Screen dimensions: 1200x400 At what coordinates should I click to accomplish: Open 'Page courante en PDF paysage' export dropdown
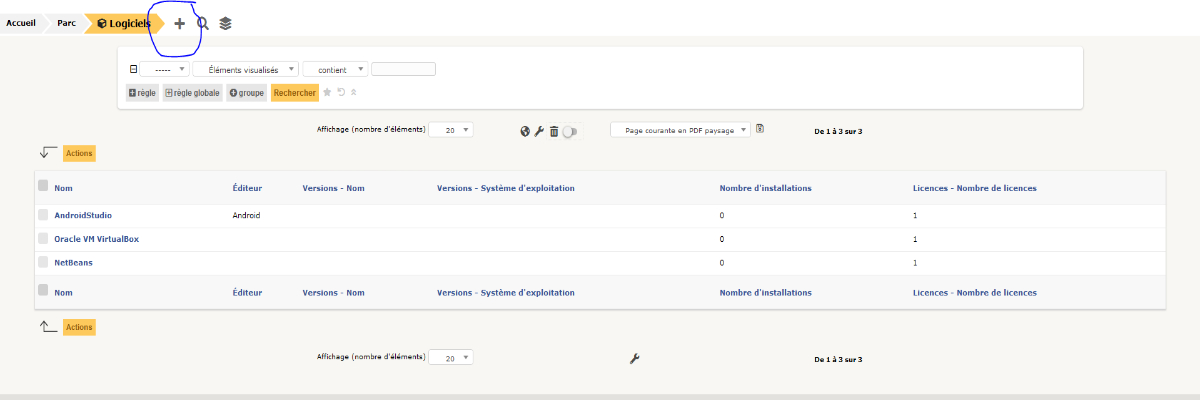pos(680,130)
